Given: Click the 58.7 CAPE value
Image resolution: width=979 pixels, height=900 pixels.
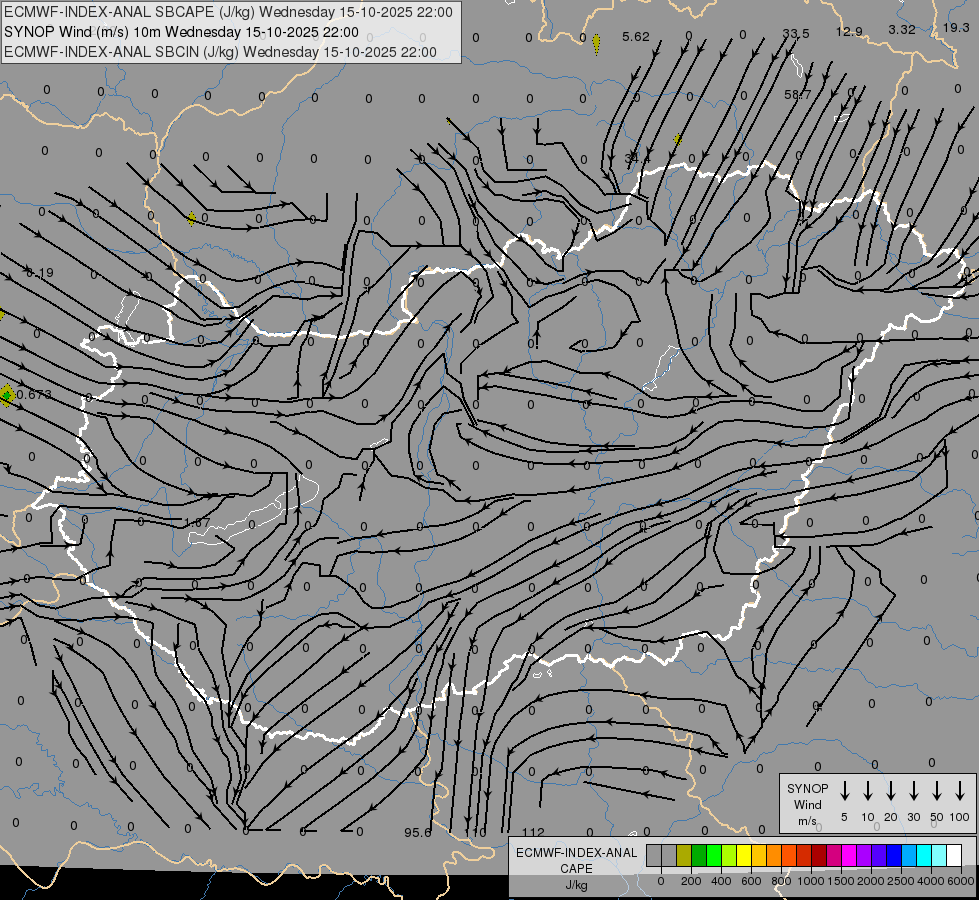Looking at the screenshot, I should point(798,94).
